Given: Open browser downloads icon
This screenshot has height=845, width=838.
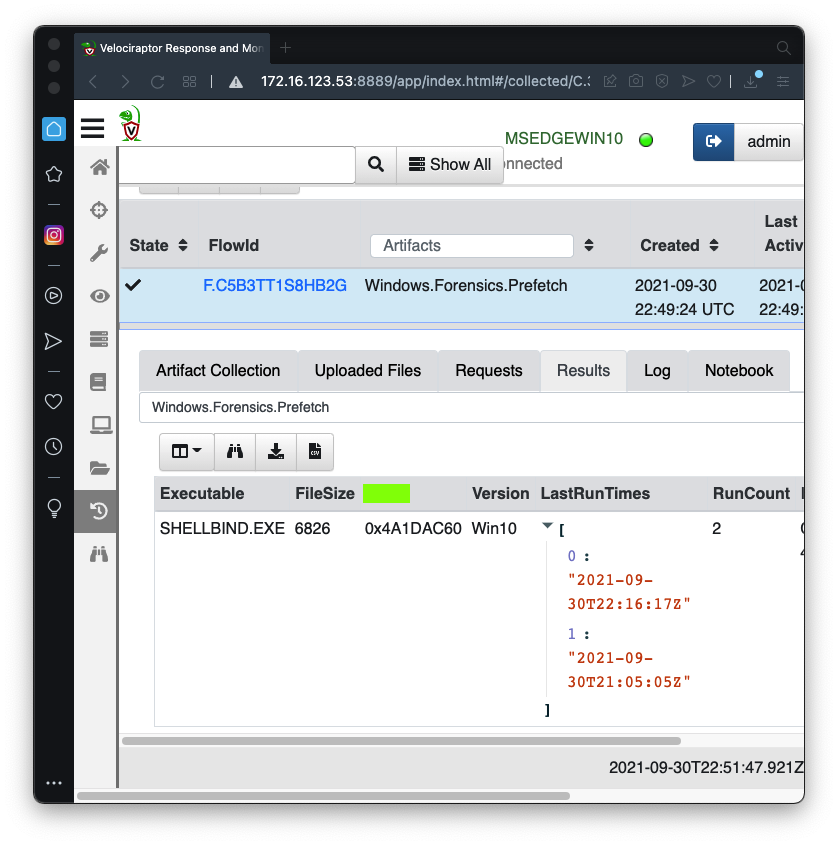Looking at the screenshot, I should coord(751,81).
